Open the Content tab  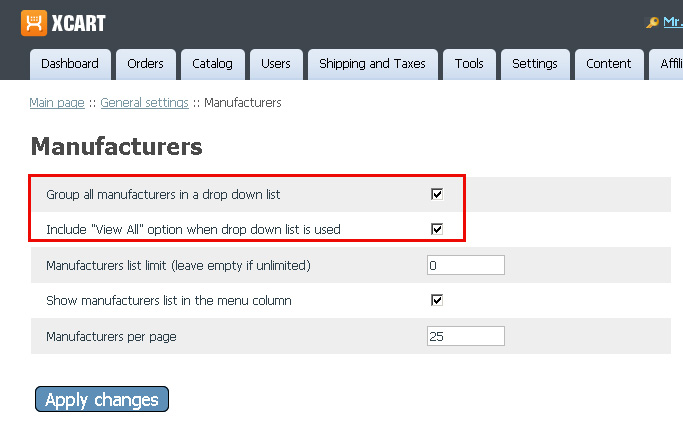click(x=608, y=64)
